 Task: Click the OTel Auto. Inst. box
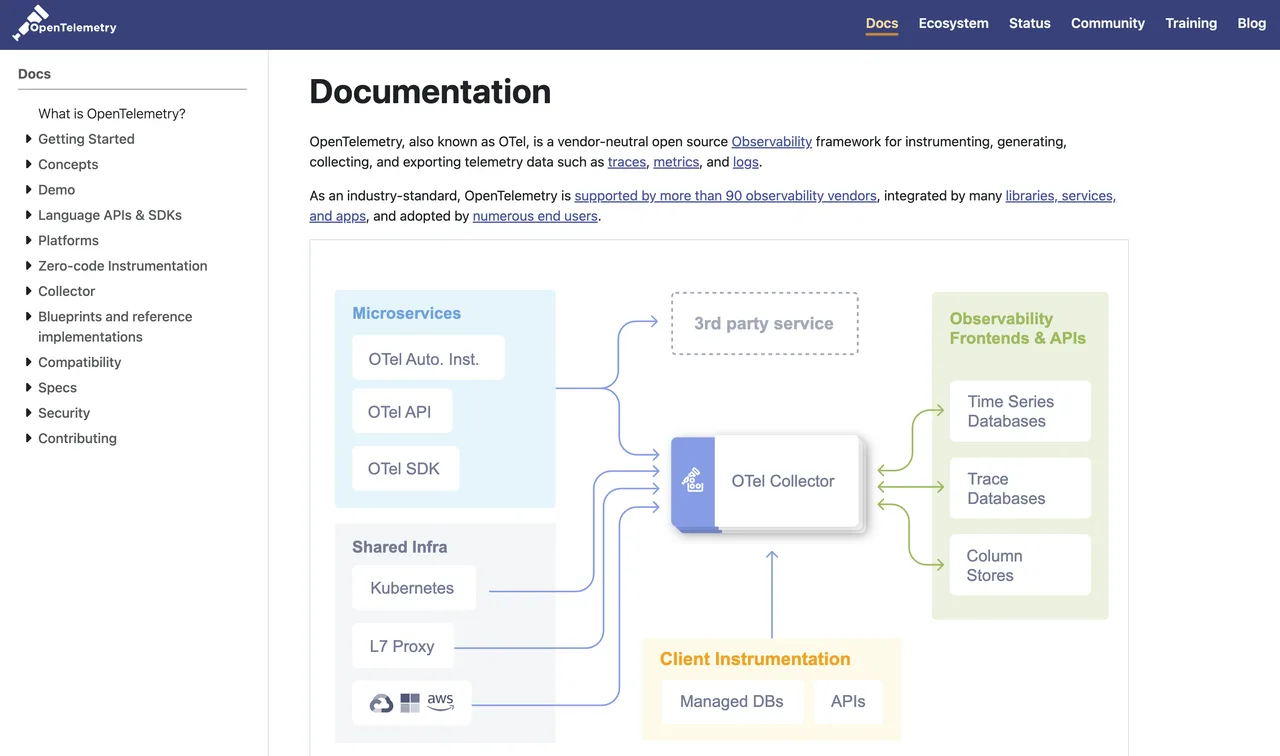point(428,357)
